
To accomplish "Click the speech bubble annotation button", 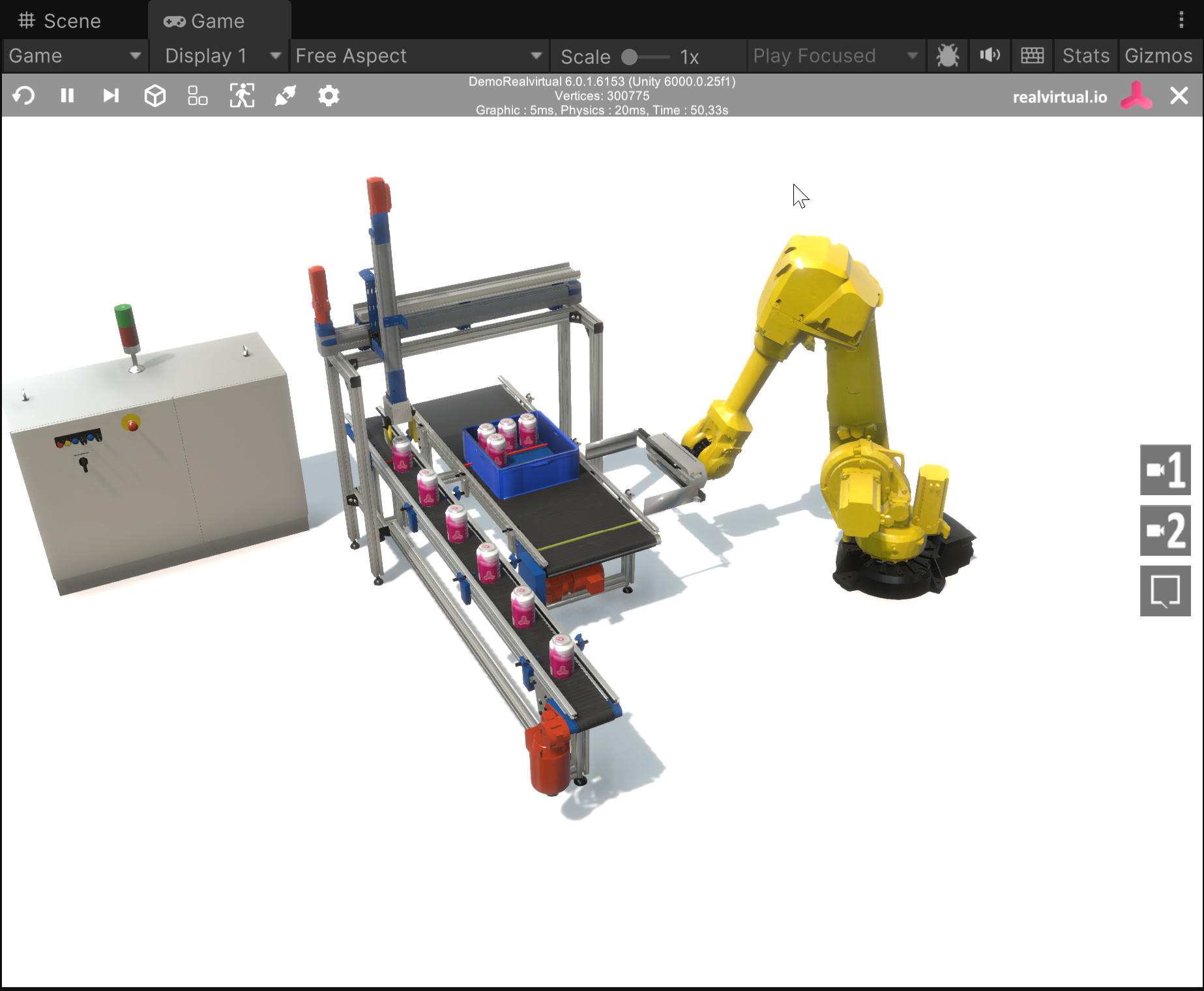I will click(x=1165, y=591).
